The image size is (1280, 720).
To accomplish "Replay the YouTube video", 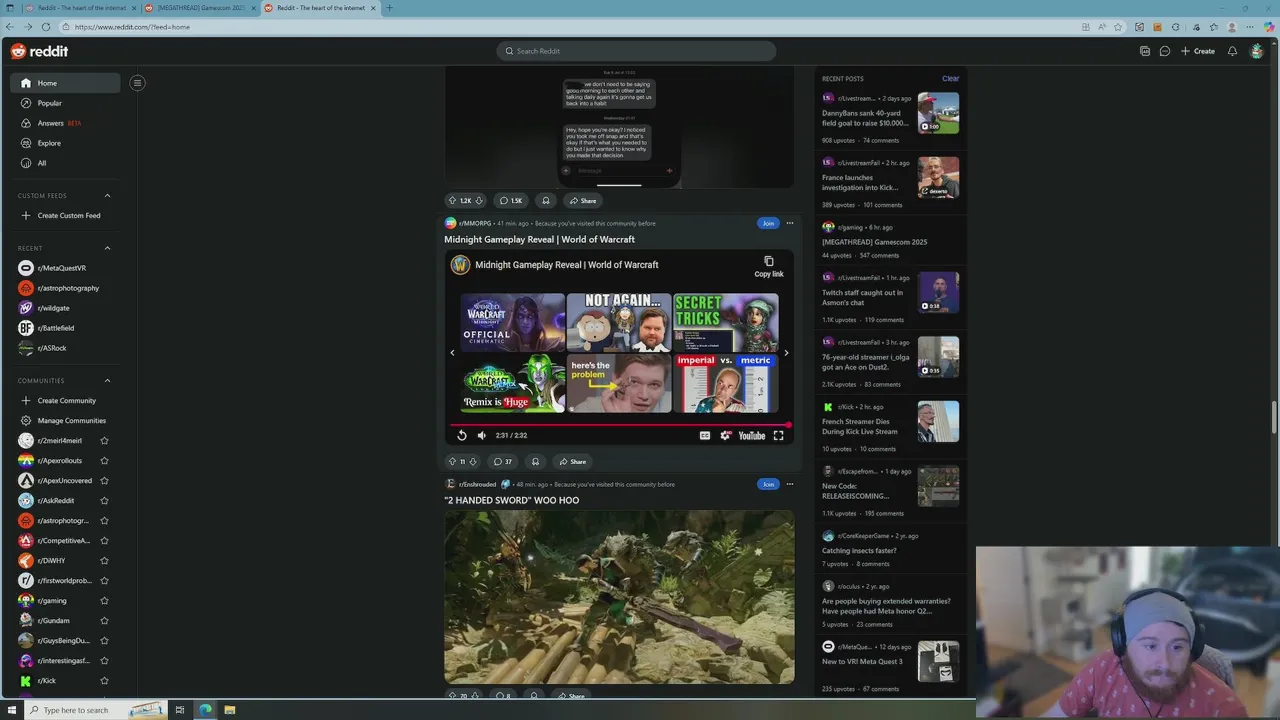I will click(x=462, y=436).
